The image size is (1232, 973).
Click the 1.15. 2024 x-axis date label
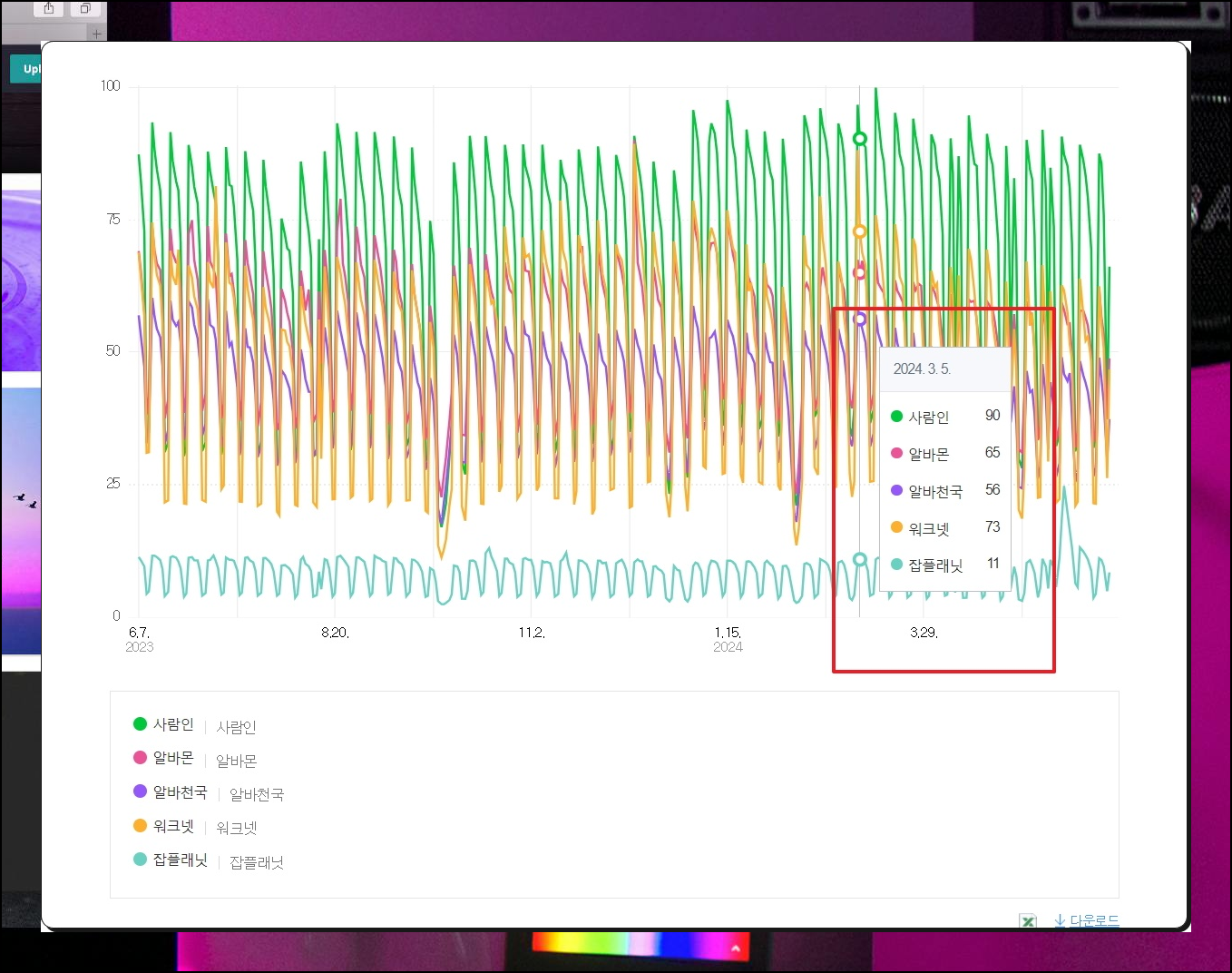728,639
